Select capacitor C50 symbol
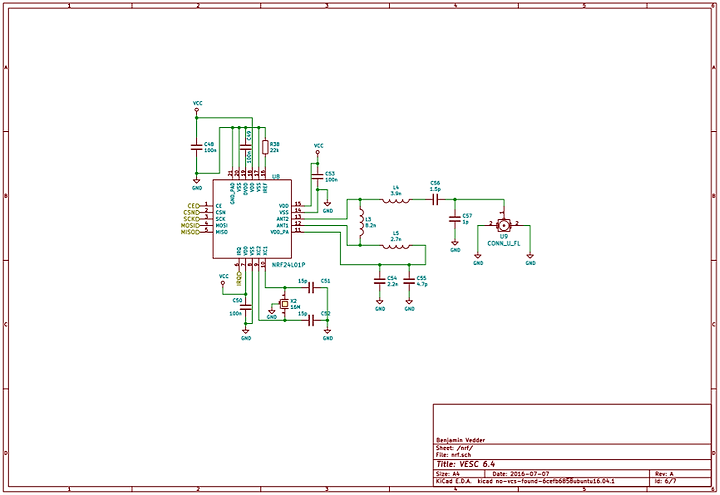 pos(246,307)
